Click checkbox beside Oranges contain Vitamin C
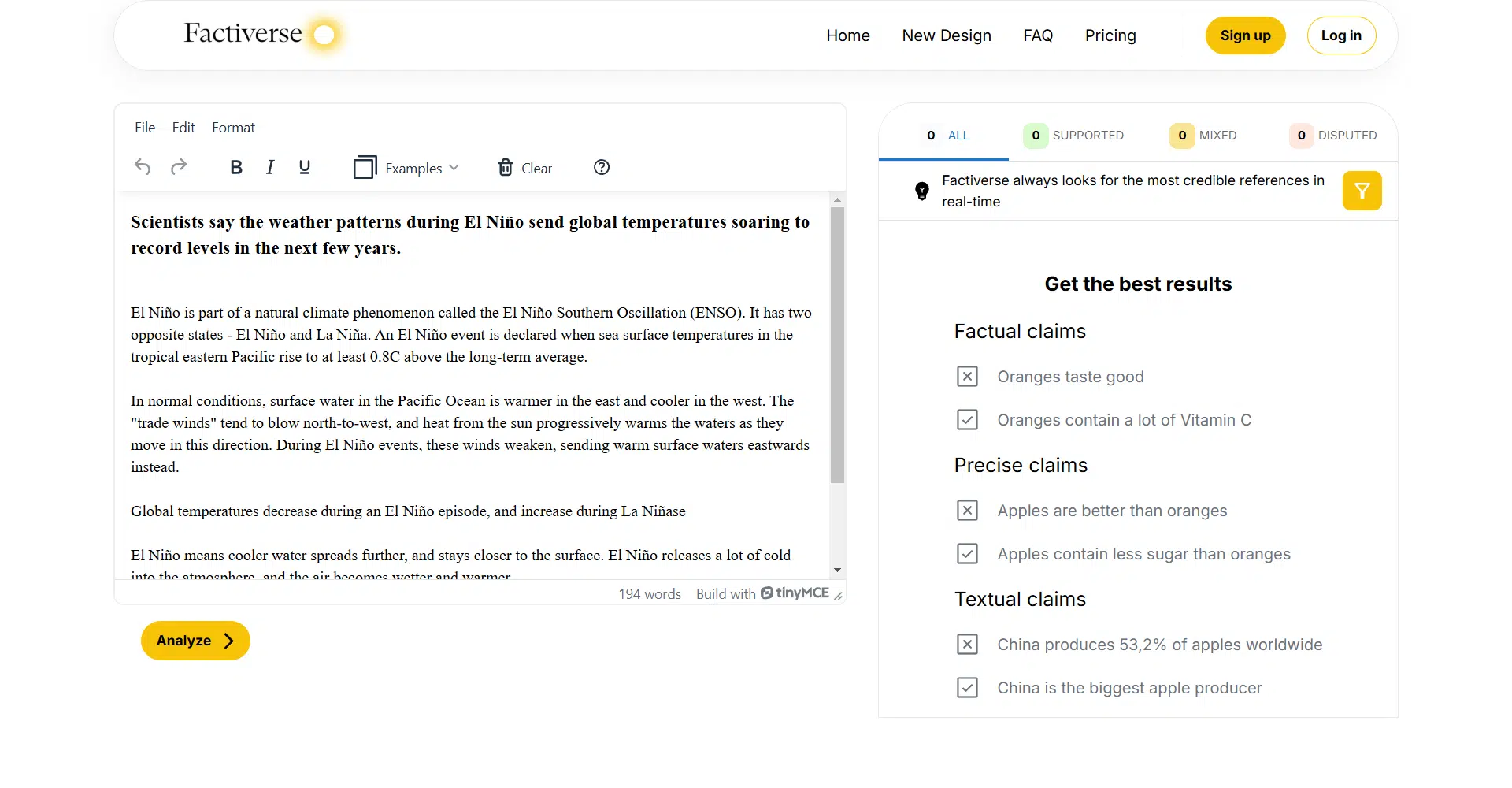 coord(967,420)
